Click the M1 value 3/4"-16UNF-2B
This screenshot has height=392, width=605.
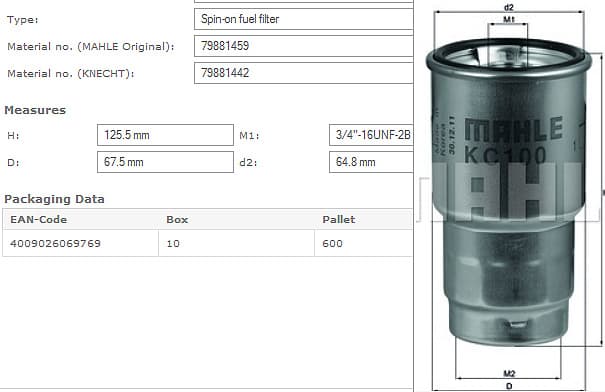click(371, 135)
